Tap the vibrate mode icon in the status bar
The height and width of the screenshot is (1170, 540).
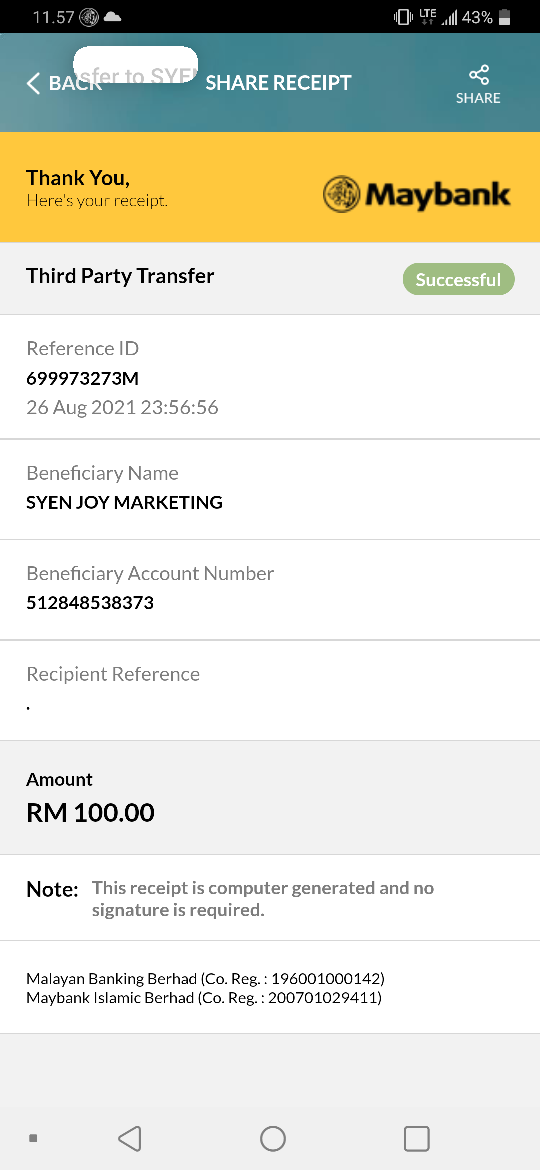click(403, 17)
